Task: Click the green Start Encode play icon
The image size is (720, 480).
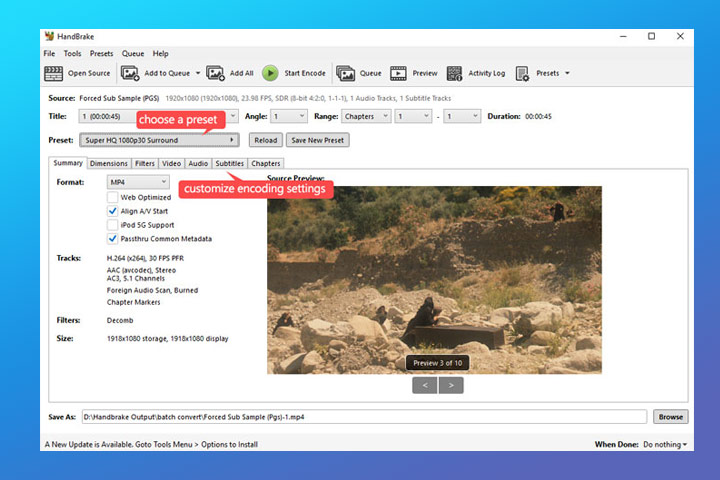Action: [270, 73]
